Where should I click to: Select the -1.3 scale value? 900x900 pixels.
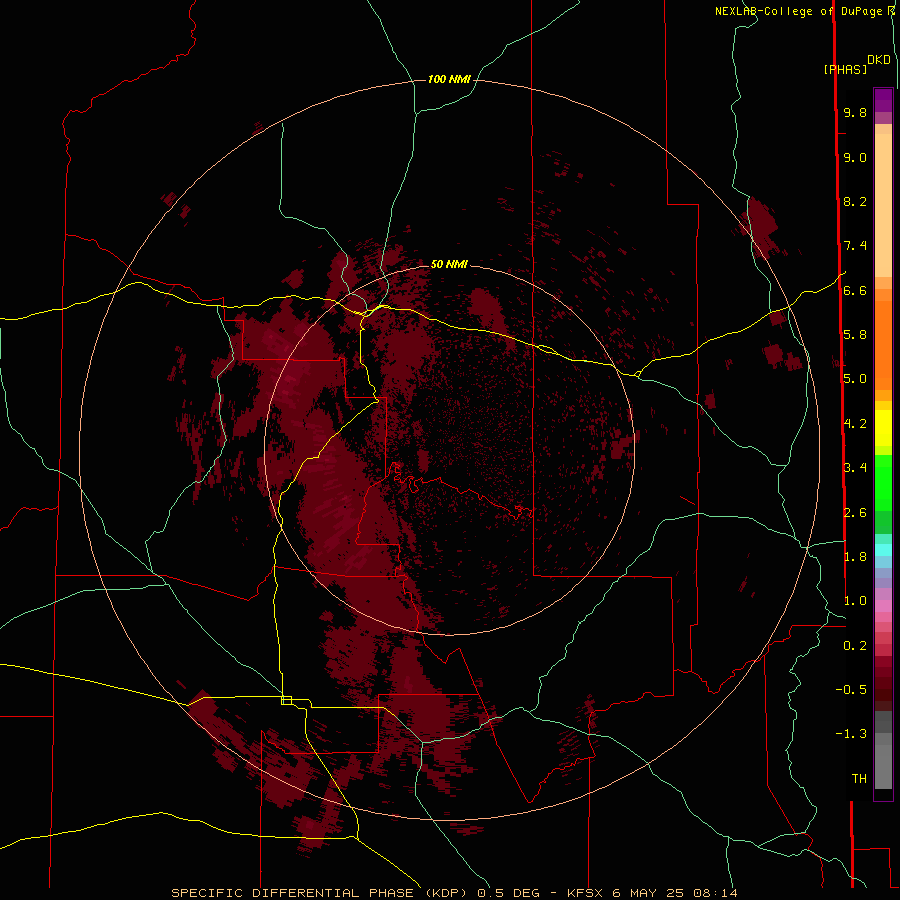(x=851, y=734)
